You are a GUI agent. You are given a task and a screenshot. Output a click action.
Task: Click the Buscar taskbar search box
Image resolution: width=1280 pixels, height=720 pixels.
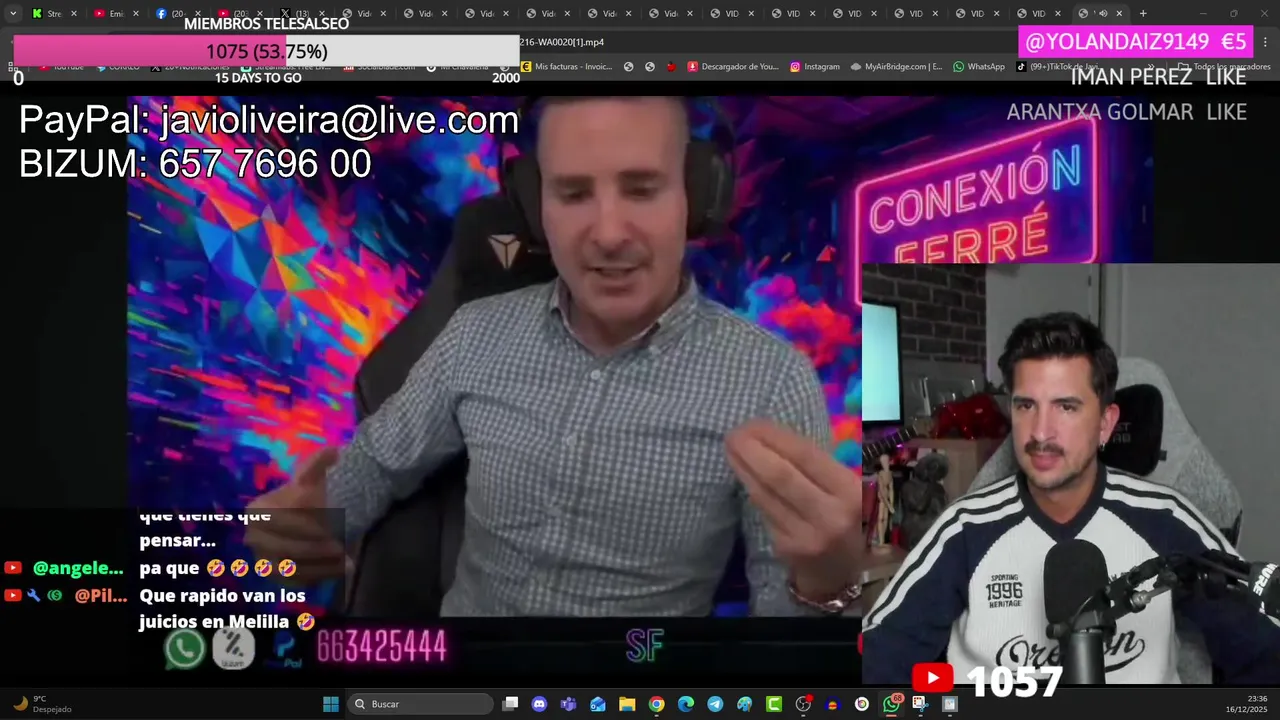[x=420, y=704]
